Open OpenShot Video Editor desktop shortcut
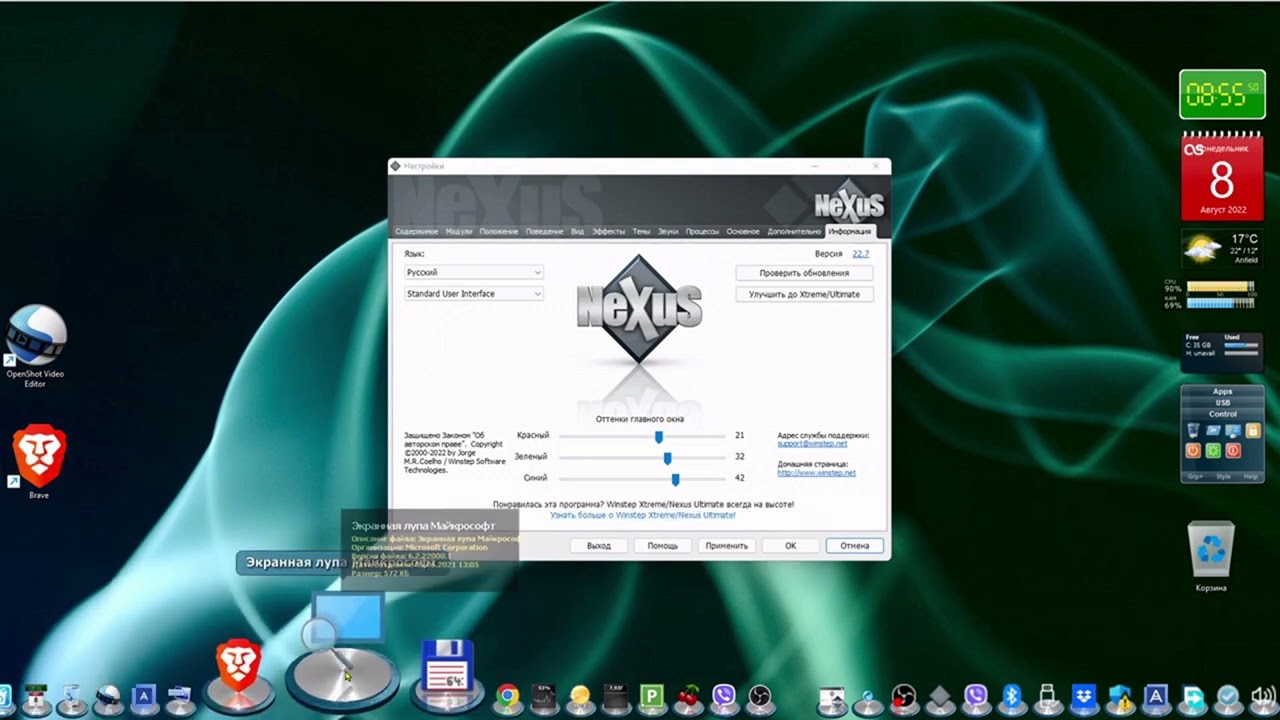Image resolution: width=1280 pixels, height=720 pixels. point(36,346)
